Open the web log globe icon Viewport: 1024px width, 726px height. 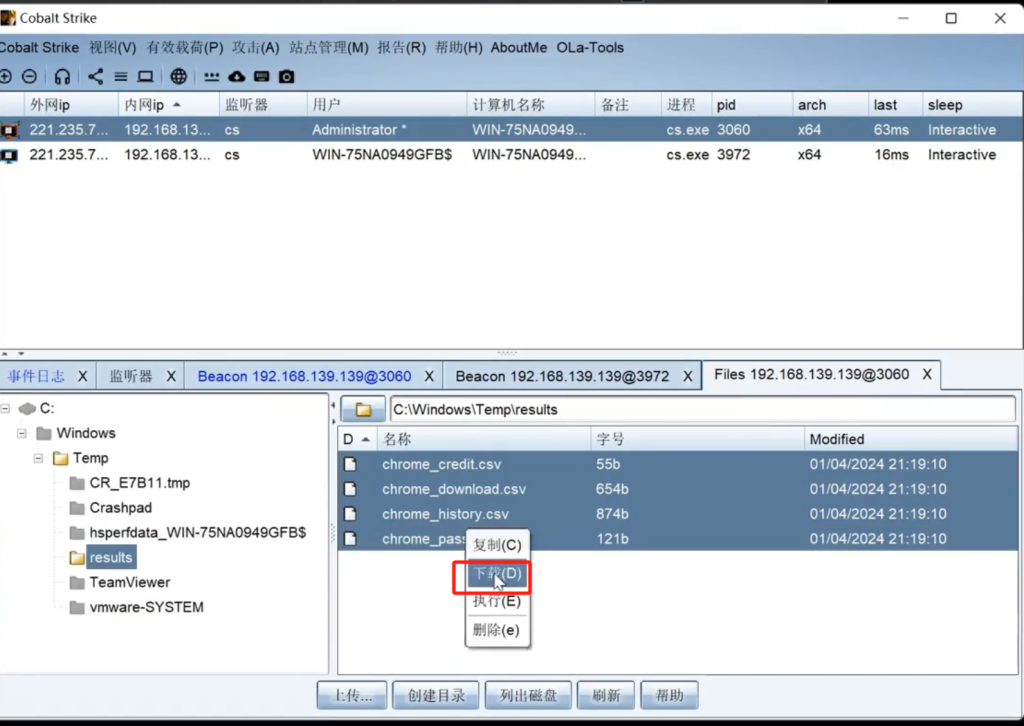click(178, 77)
